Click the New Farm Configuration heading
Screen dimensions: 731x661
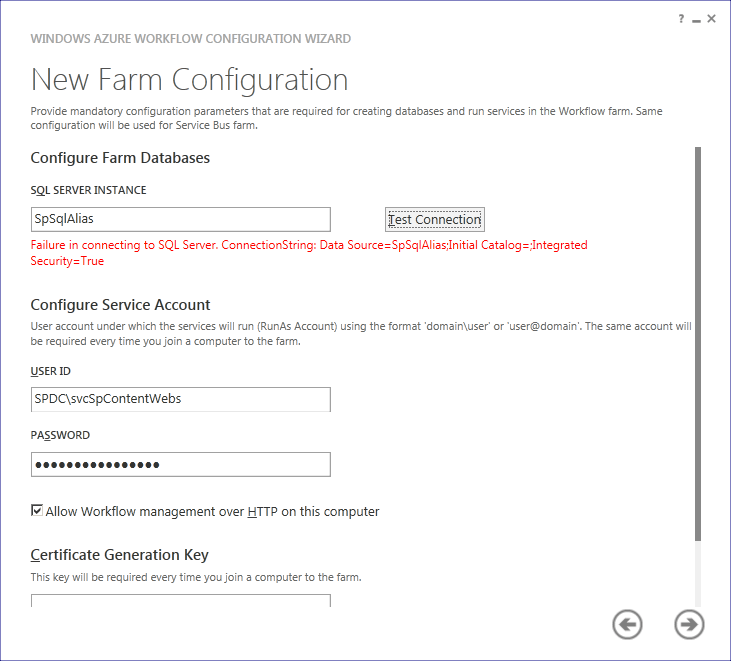[x=189, y=79]
